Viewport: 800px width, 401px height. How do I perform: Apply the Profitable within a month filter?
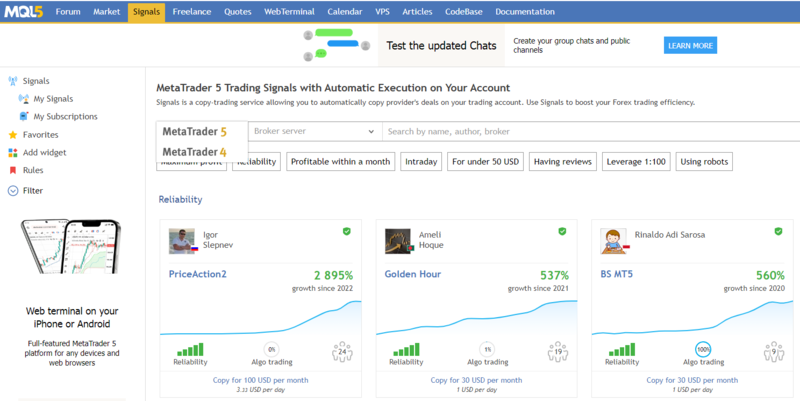tap(340, 162)
